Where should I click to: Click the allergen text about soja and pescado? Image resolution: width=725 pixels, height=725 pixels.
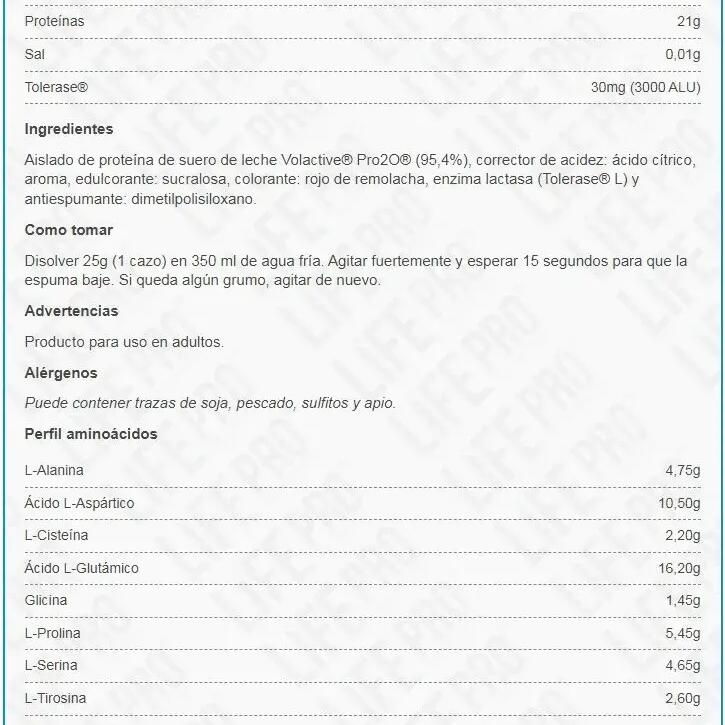click(210, 403)
